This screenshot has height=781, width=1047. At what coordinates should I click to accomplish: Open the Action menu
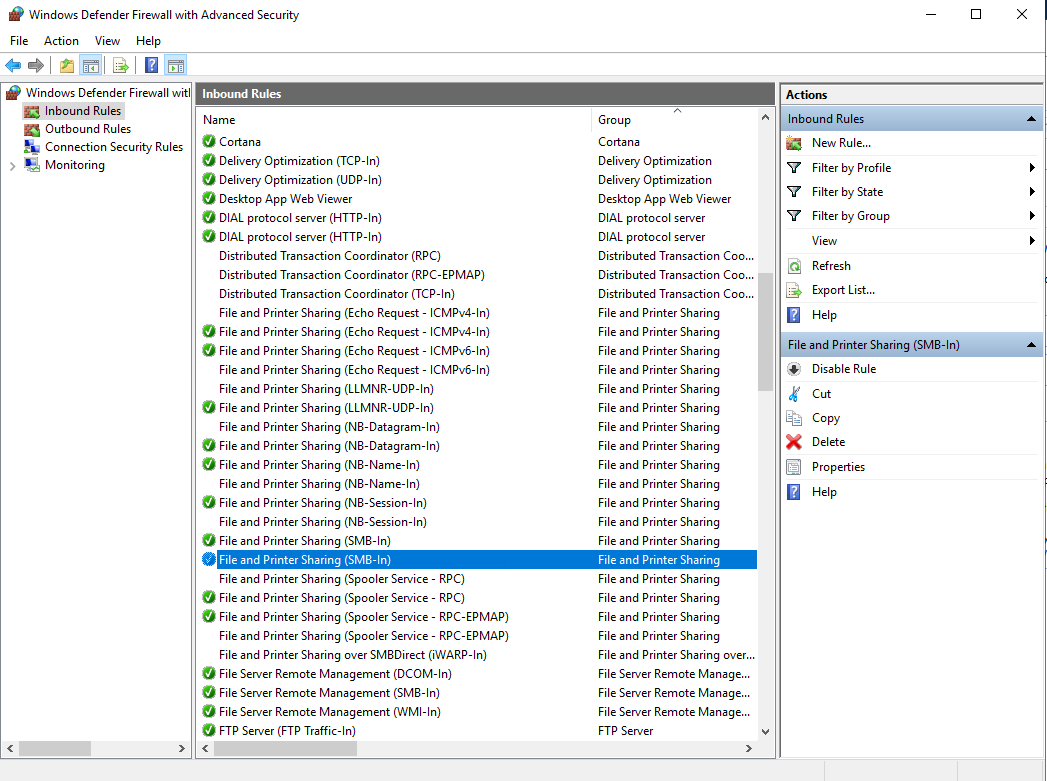(61, 41)
